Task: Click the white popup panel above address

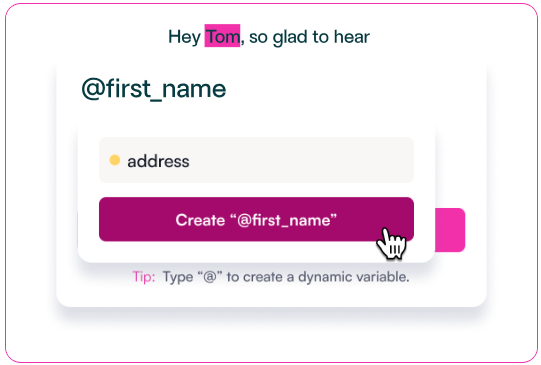Action: [x=256, y=127]
